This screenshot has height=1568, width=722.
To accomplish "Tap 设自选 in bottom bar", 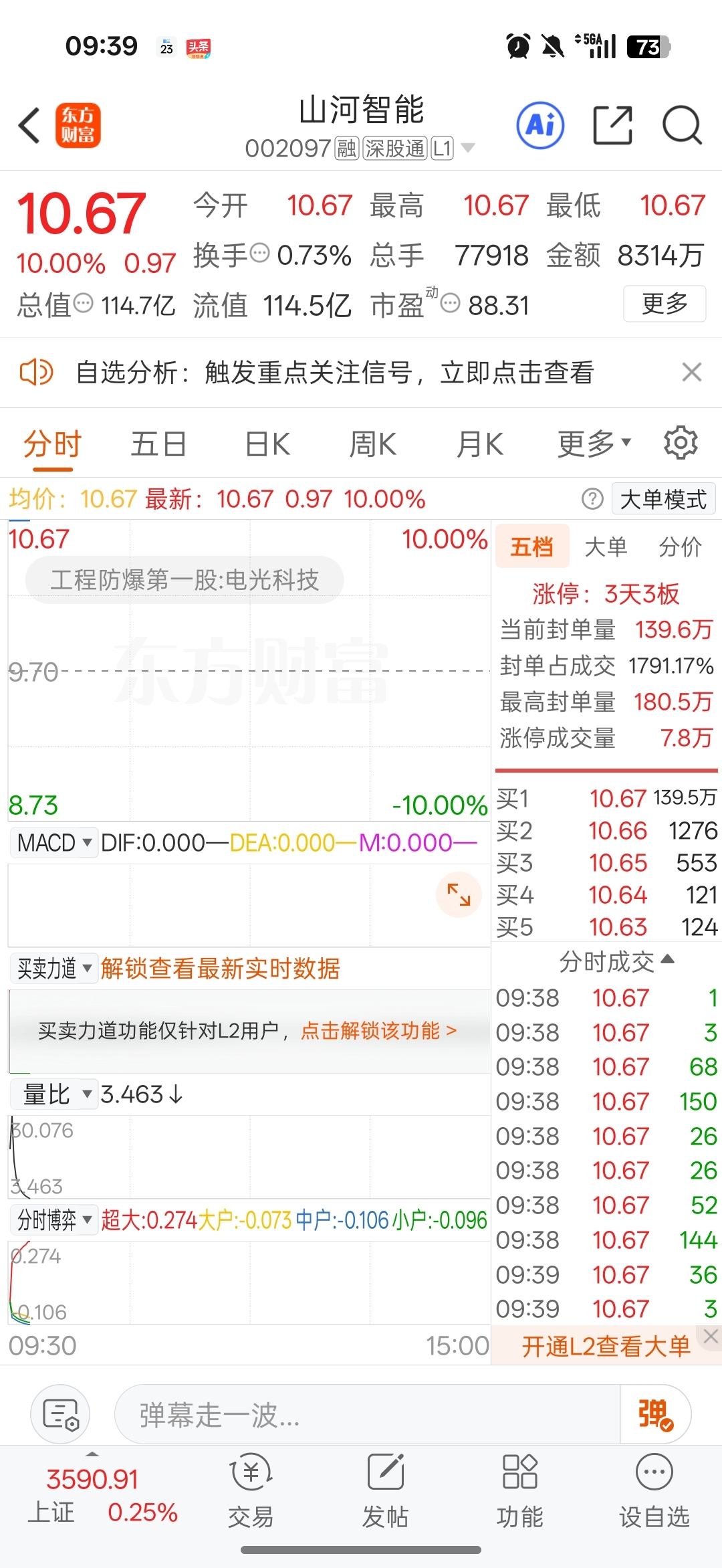I will [x=654, y=1491].
